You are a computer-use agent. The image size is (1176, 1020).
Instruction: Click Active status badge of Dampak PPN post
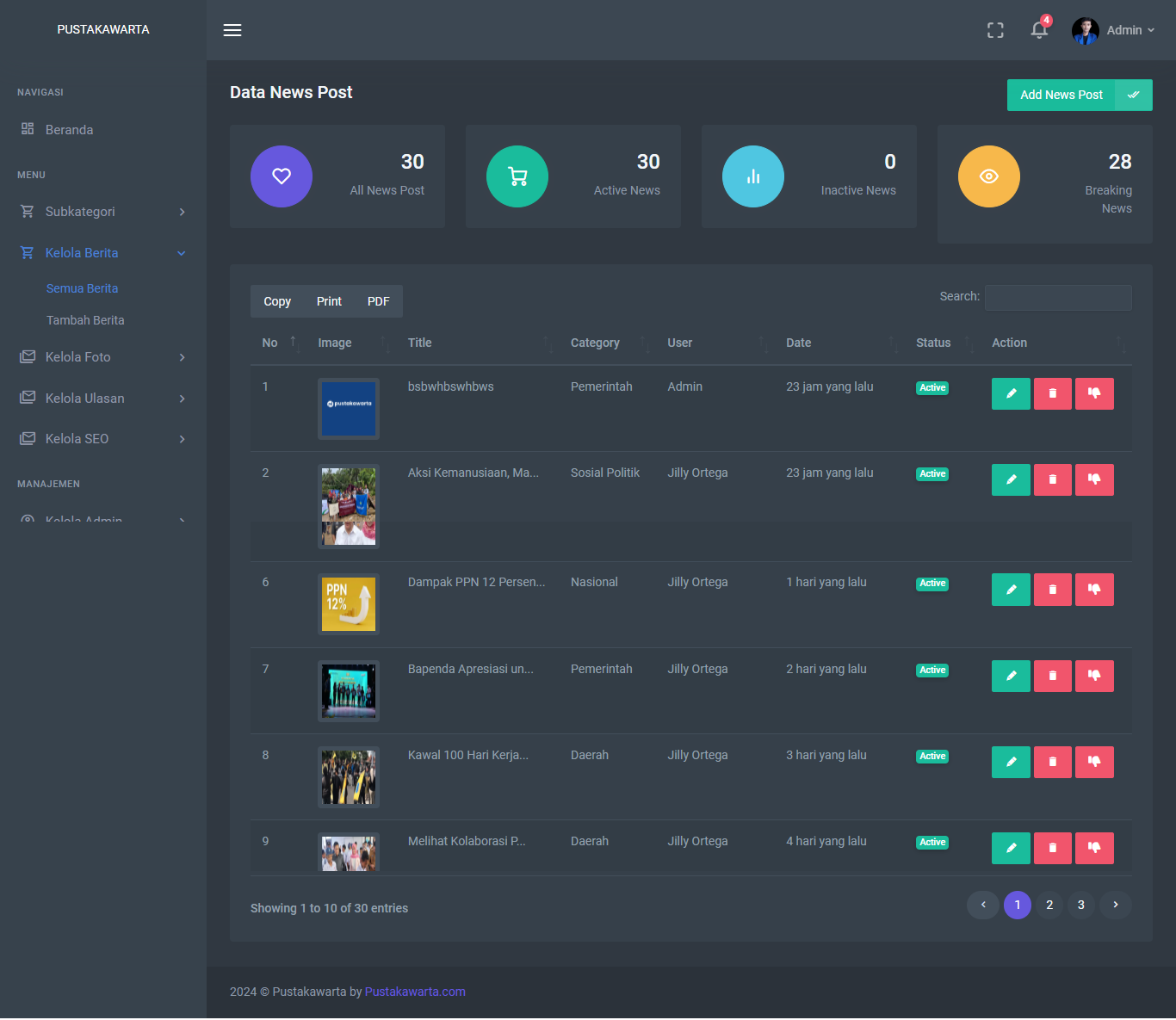point(932,584)
